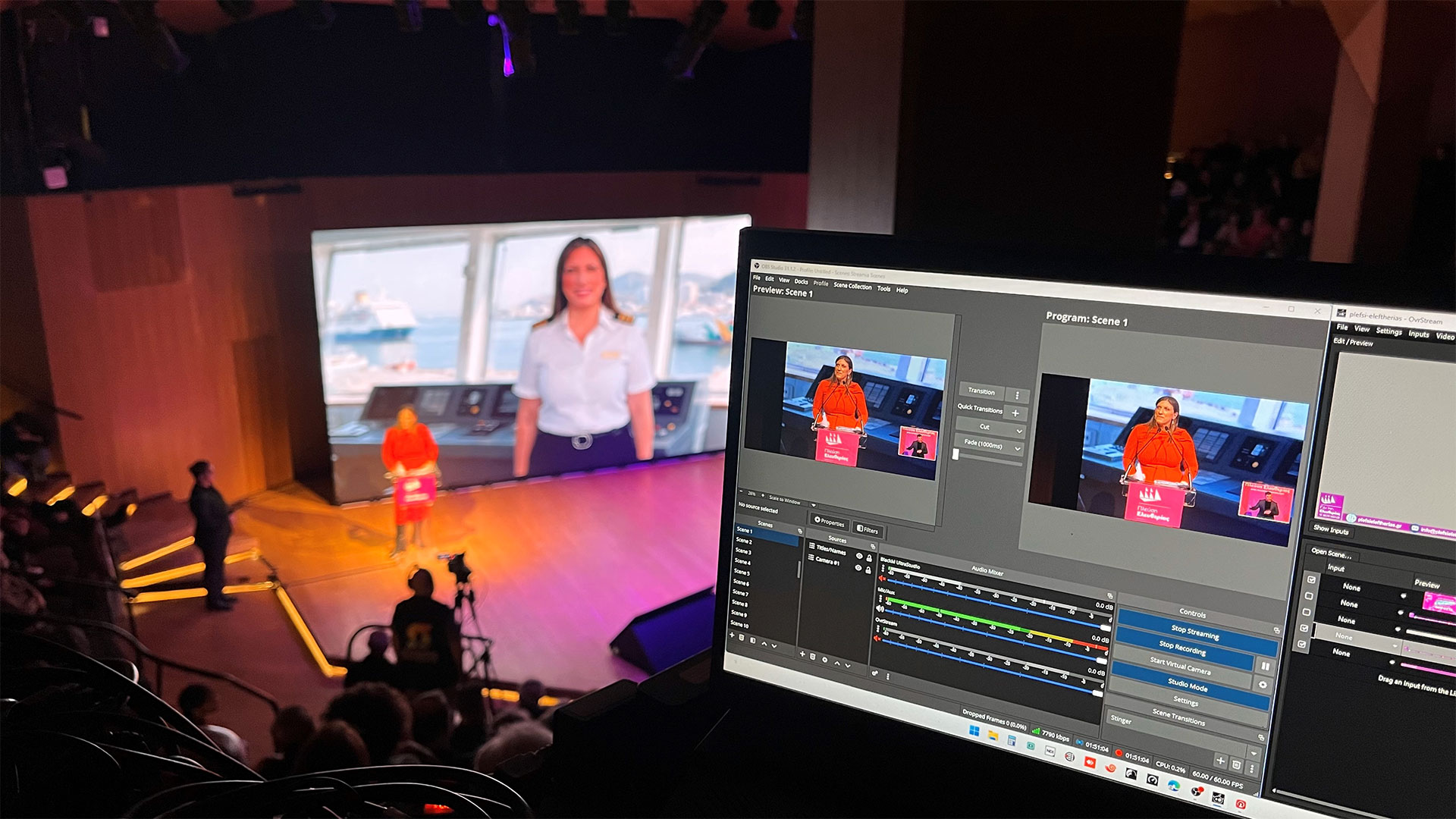Click the Stop Streaming button
Image resolution: width=1456 pixels, height=819 pixels.
pyautogui.click(x=1194, y=631)
